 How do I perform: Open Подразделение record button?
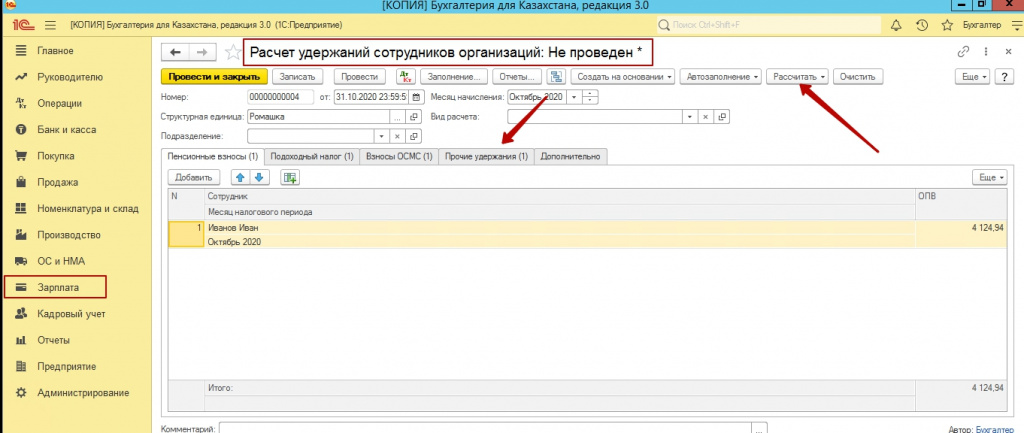tap(414, 136)
